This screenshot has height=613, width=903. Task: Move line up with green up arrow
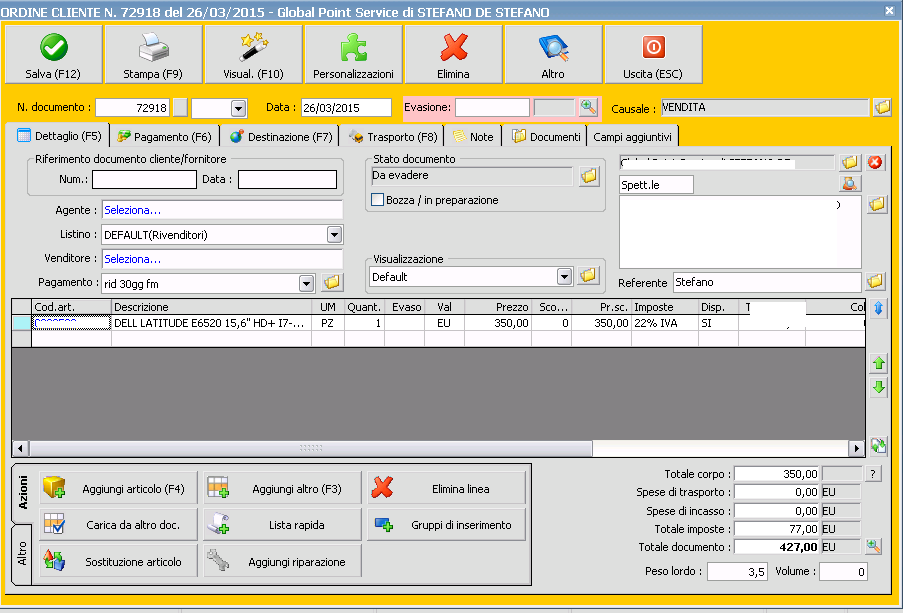(879, 363)
